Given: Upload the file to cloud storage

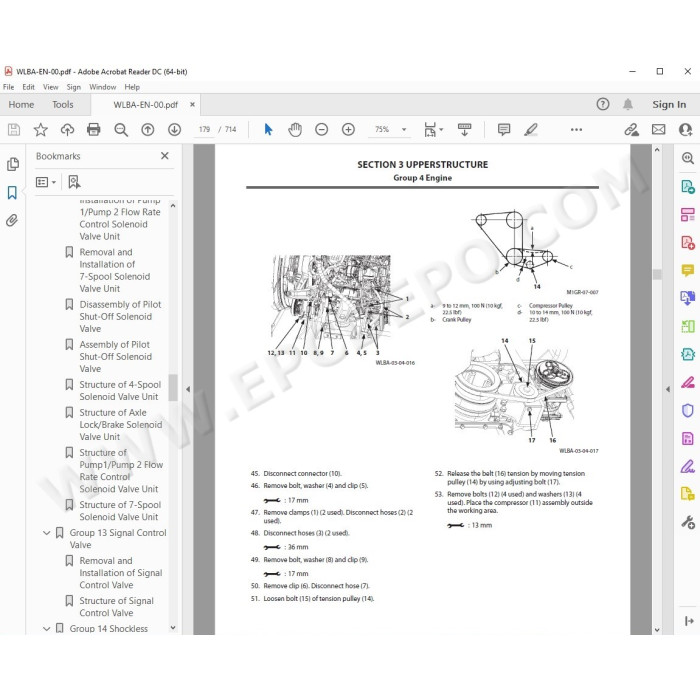Looking at the screenshot, I should 67,129.
